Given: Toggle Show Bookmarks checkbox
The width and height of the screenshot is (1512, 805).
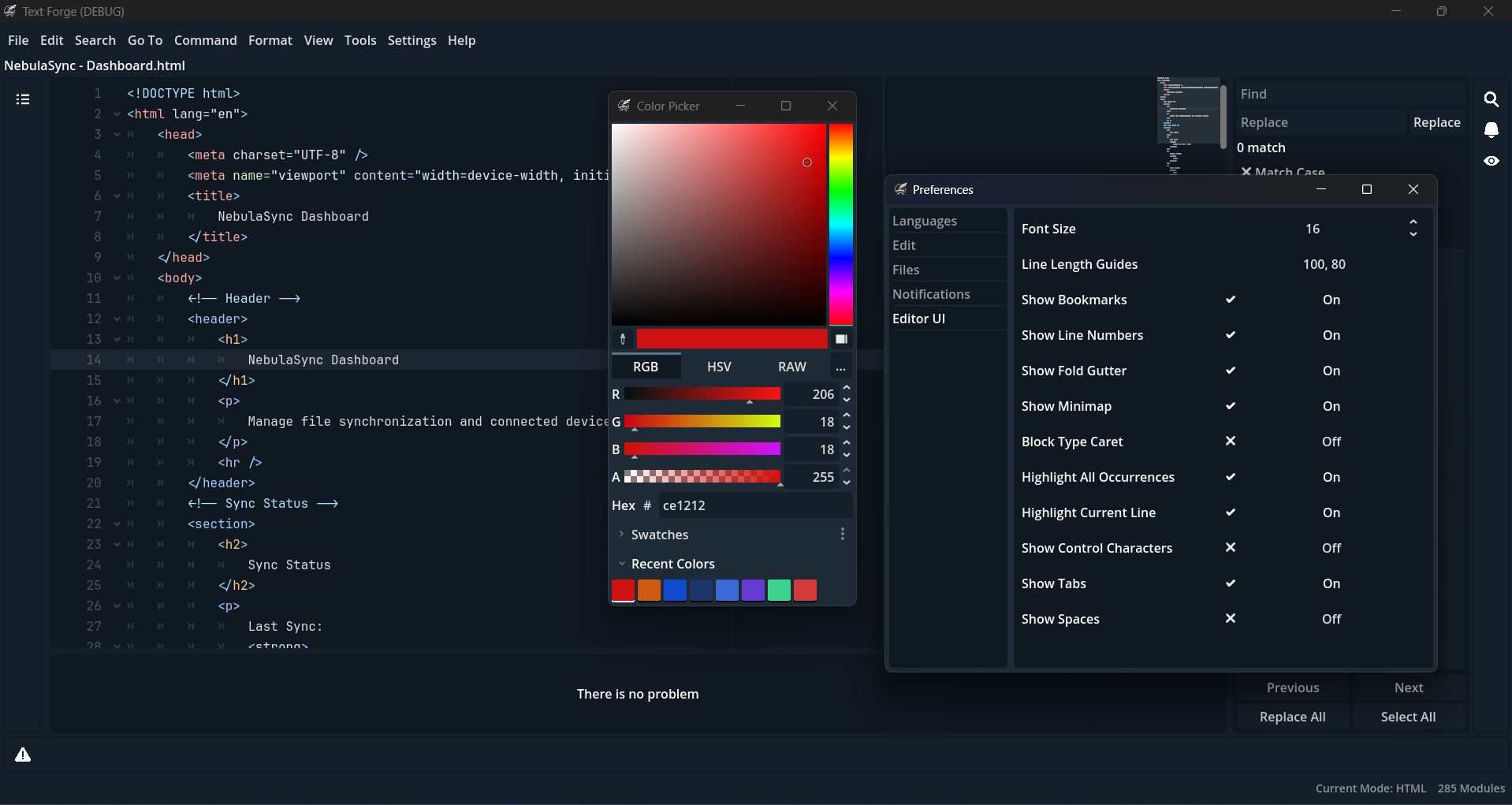Looking at the screenshot, I should click(x=1231, y=300).
